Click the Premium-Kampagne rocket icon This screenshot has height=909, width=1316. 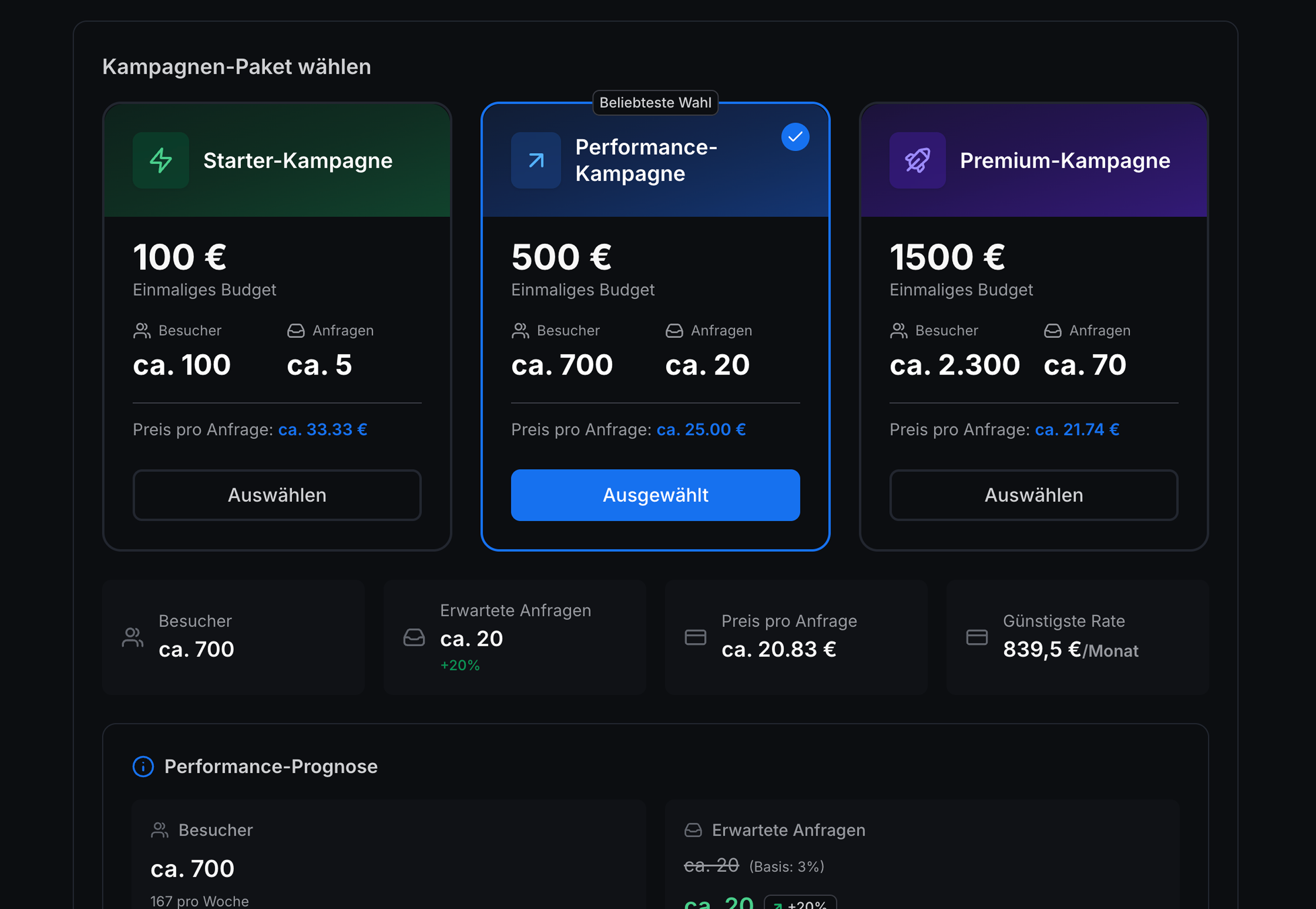pyautogui.click(x=917, y=160)
